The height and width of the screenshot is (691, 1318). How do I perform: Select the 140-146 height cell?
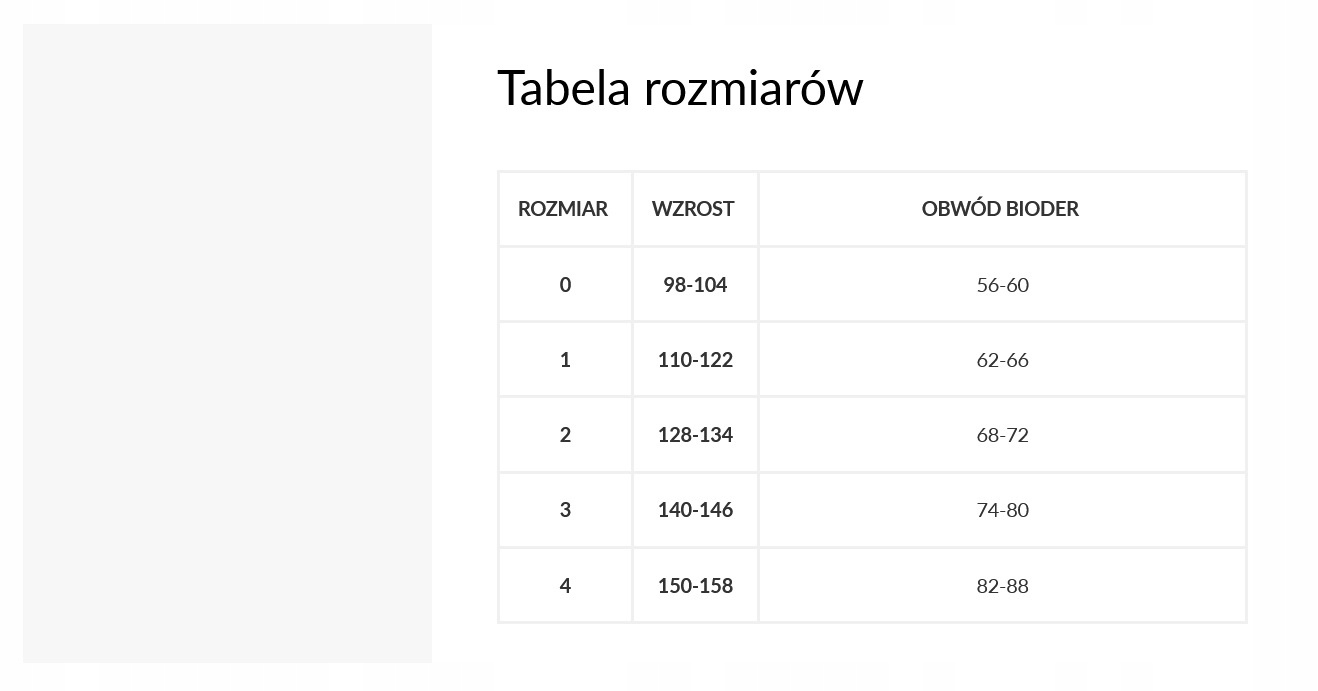(x=695, y=510)
